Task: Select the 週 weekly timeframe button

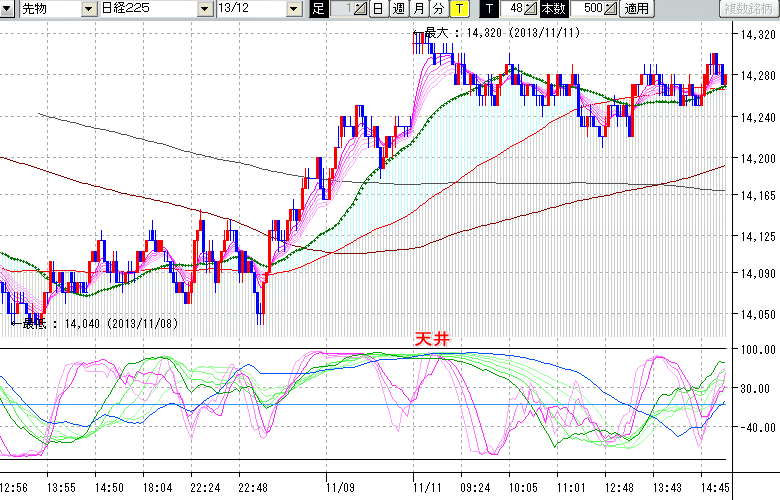Action: [x=398, y=9]
